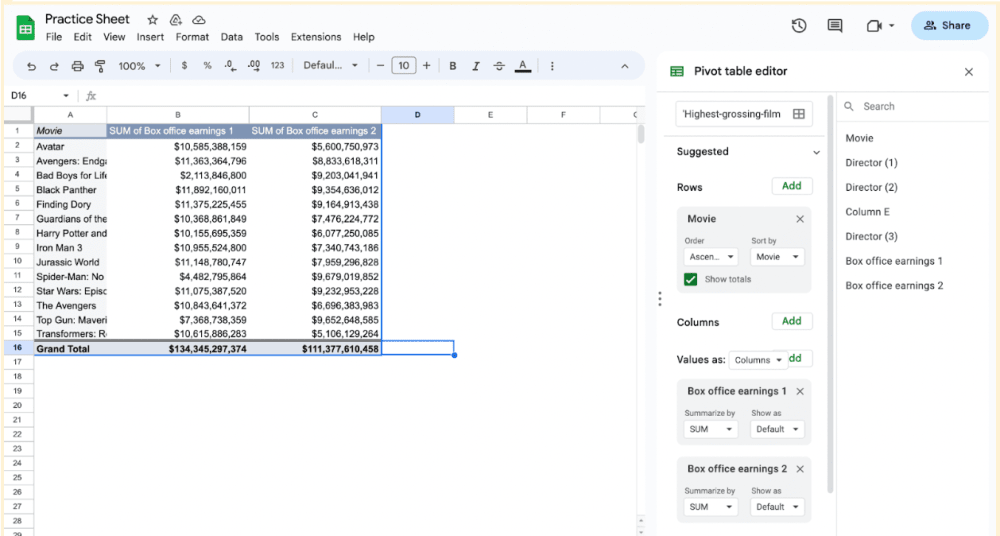The width and height of the screenshot is (1000, 536).
Task: Click the pivot table data range grid icon
Action: 798,114
